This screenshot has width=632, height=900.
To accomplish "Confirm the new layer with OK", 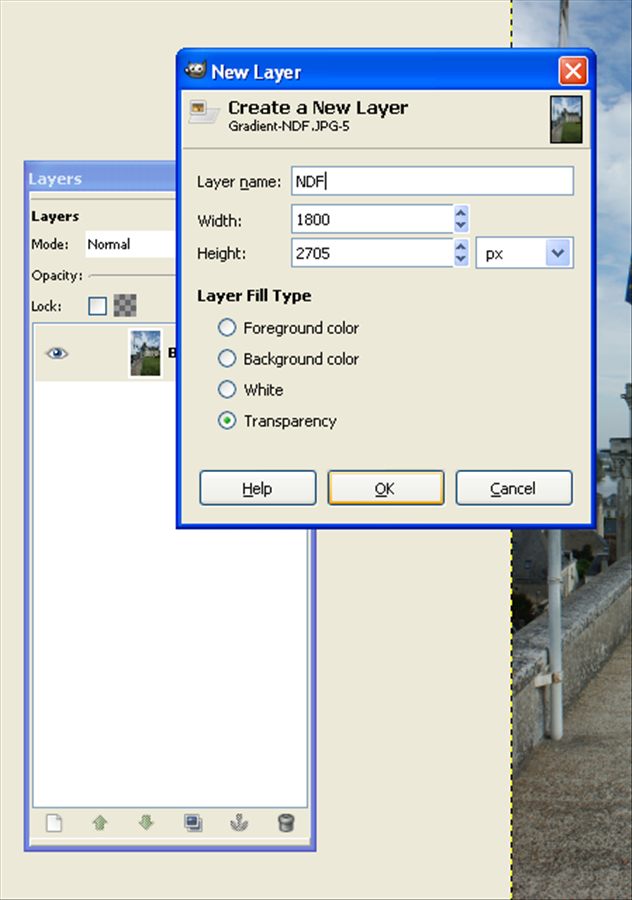I will pyautogui.click(x=386, y=488).
